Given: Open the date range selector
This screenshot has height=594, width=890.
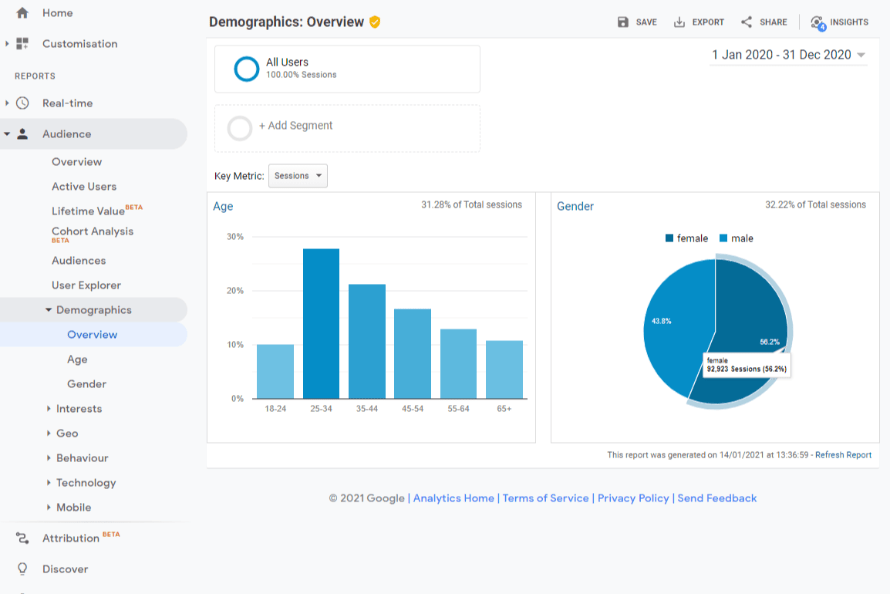Looking at the screenshot, I should (789, 55).
